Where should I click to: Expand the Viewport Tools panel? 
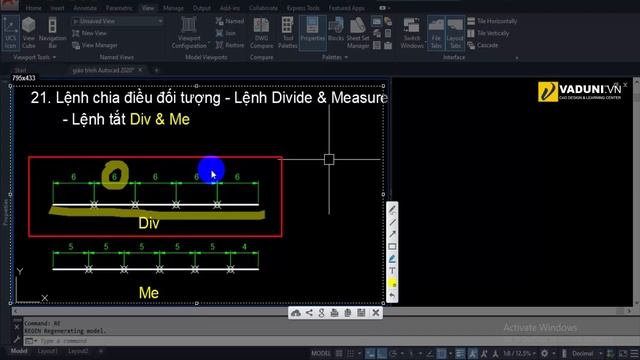point(34,58)
